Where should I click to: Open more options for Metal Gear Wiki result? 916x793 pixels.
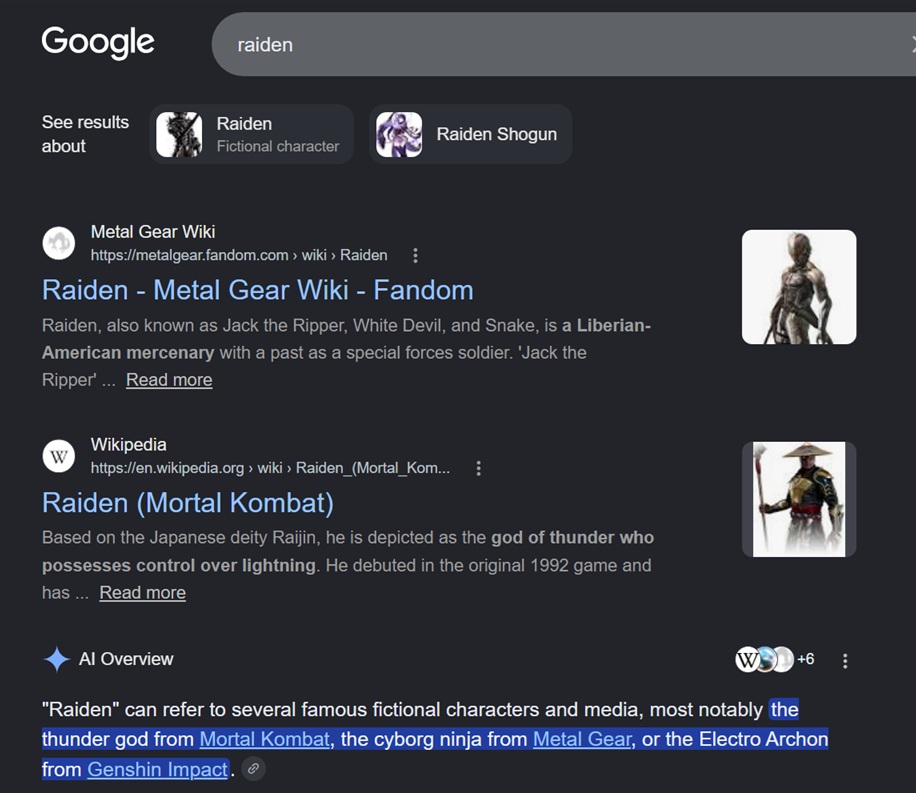click(415, 255)
